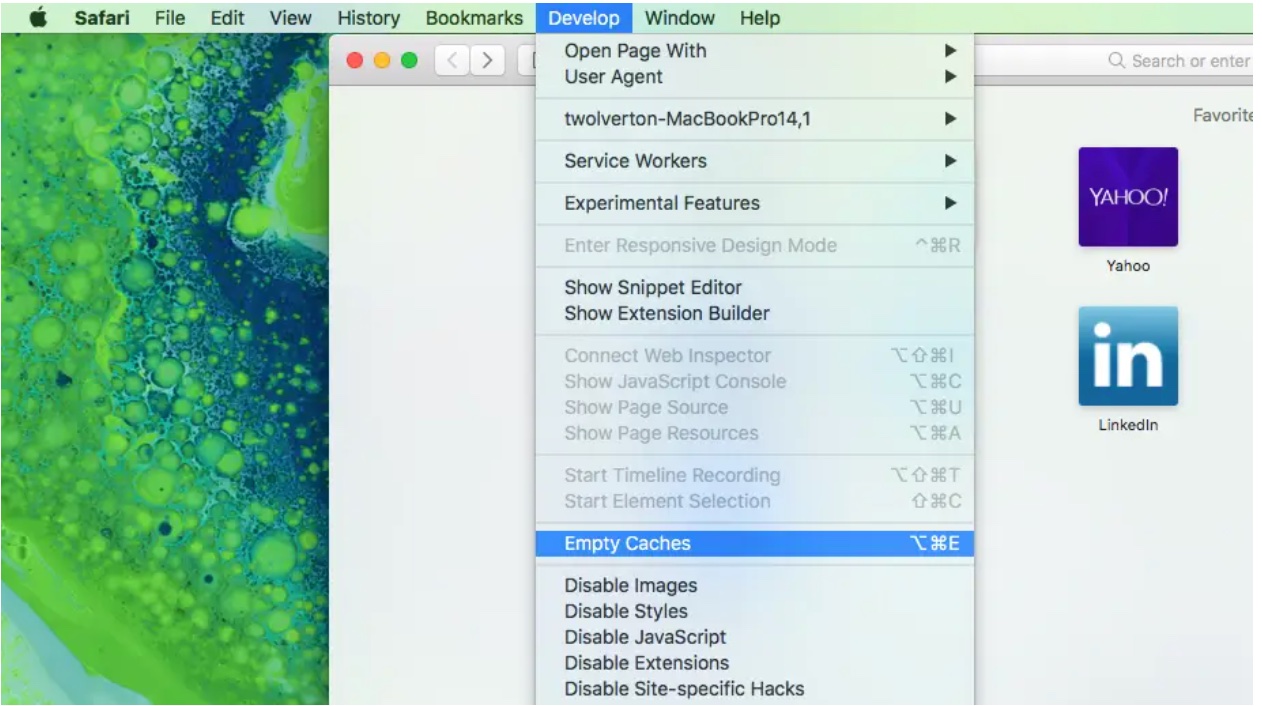The height and width of the screenshot is (706, 1262).
Task: Open the File menu
Action: click(170, 18)
